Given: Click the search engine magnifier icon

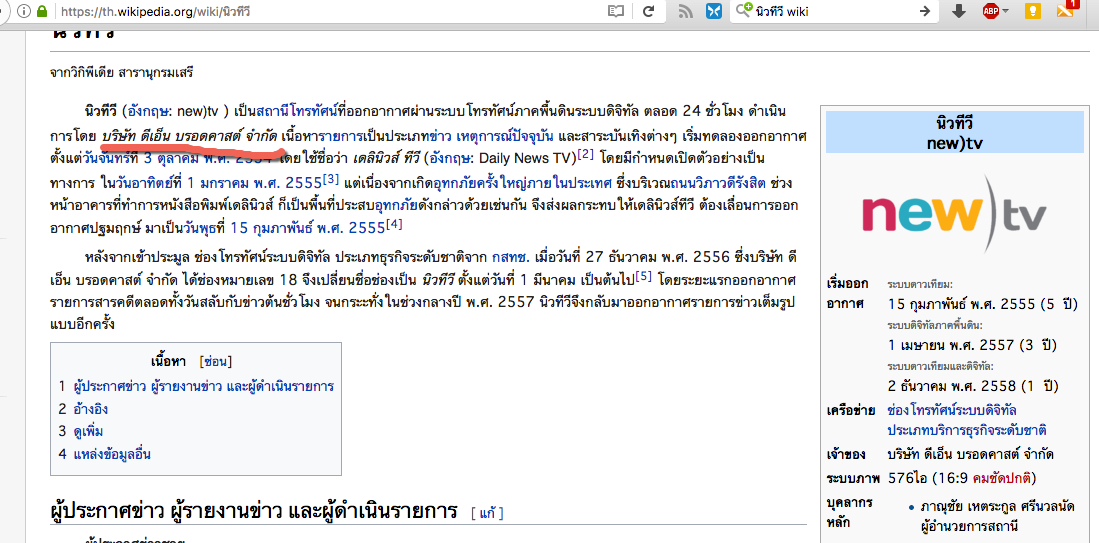Looking at the screenshot, I should coord(744,11).
